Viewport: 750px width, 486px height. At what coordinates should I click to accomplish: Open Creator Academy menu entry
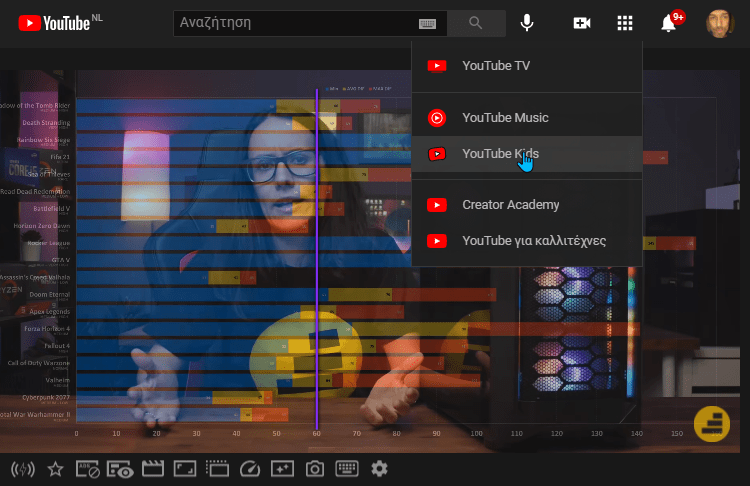tap(527, 205)
